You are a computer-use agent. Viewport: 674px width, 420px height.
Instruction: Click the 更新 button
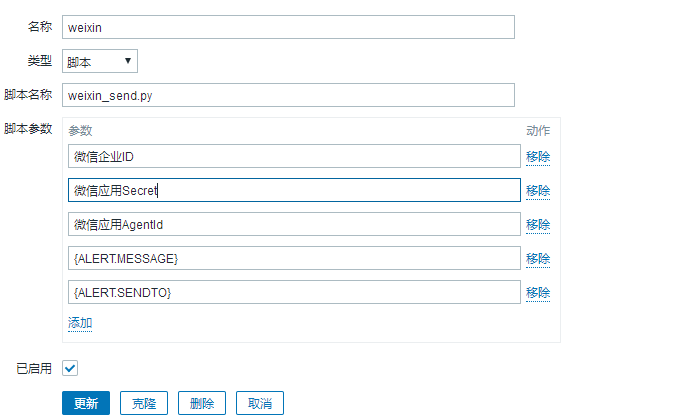pyautogui.click(x=86, y=403)
